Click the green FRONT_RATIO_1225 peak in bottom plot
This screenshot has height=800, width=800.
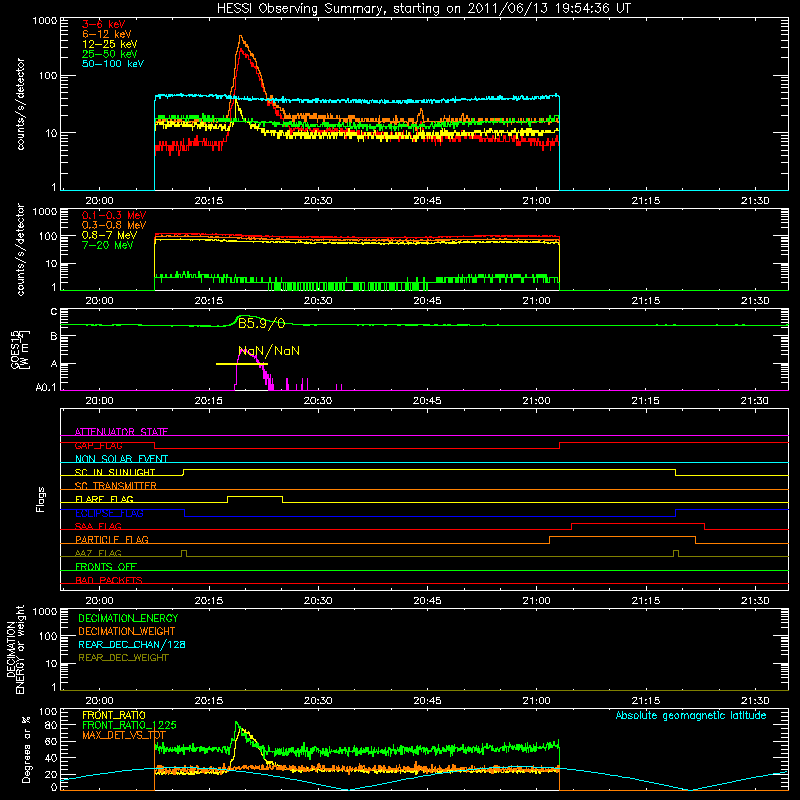click(236, 724)
